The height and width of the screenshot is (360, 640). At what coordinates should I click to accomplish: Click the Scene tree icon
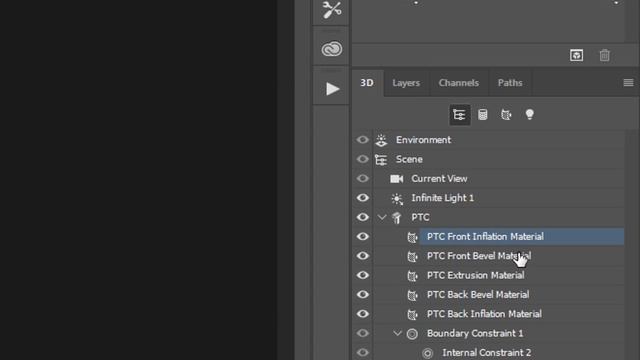(x=381, y=160)
